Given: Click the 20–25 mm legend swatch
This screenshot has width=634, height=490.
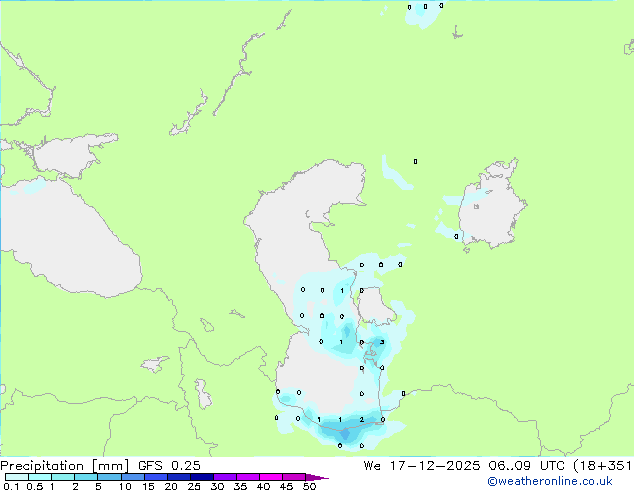Looking at the screenshot, I should 179,477.
